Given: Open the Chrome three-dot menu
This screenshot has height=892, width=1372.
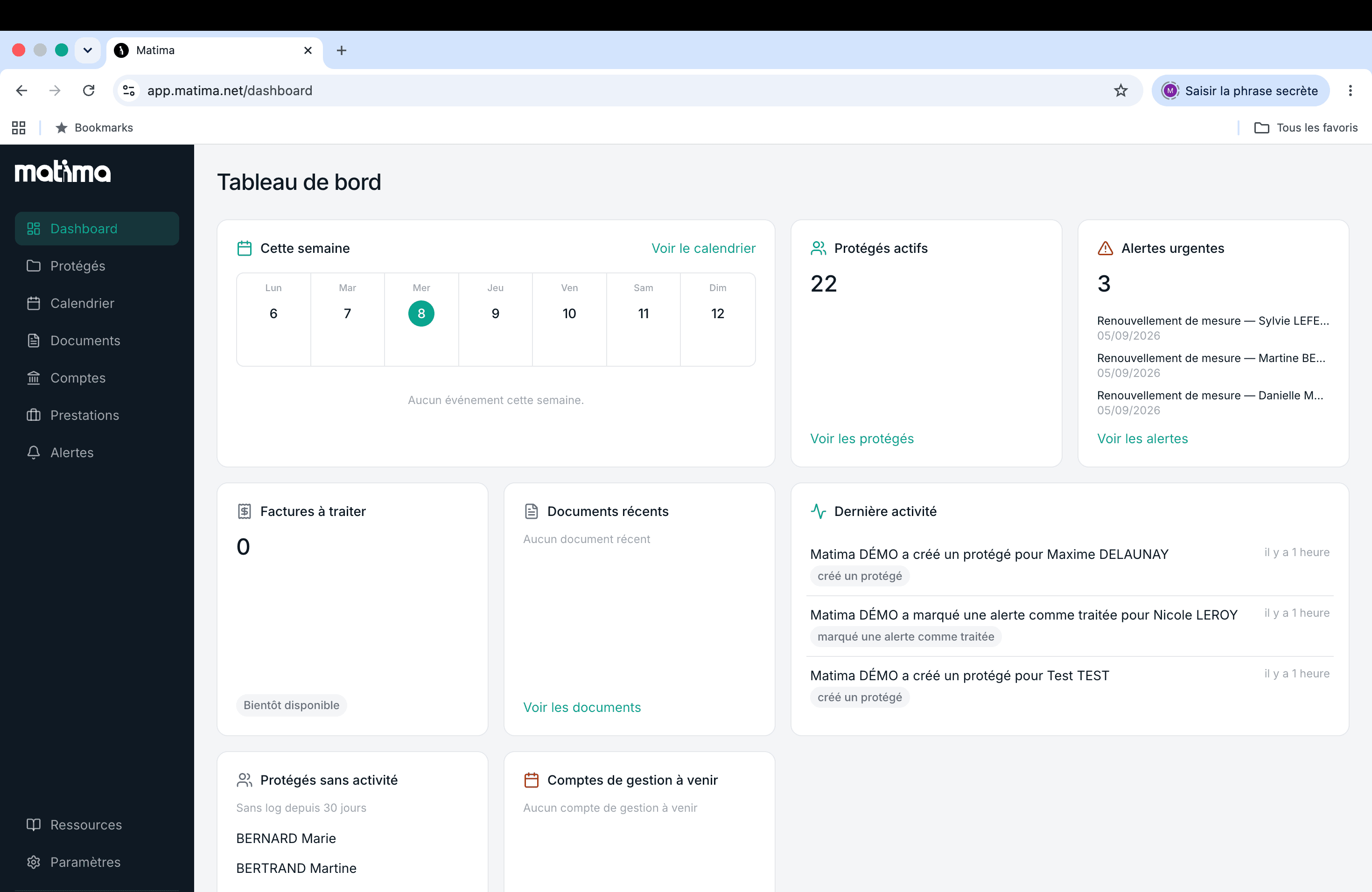Looking at the screenshot, I should 1350,91.
